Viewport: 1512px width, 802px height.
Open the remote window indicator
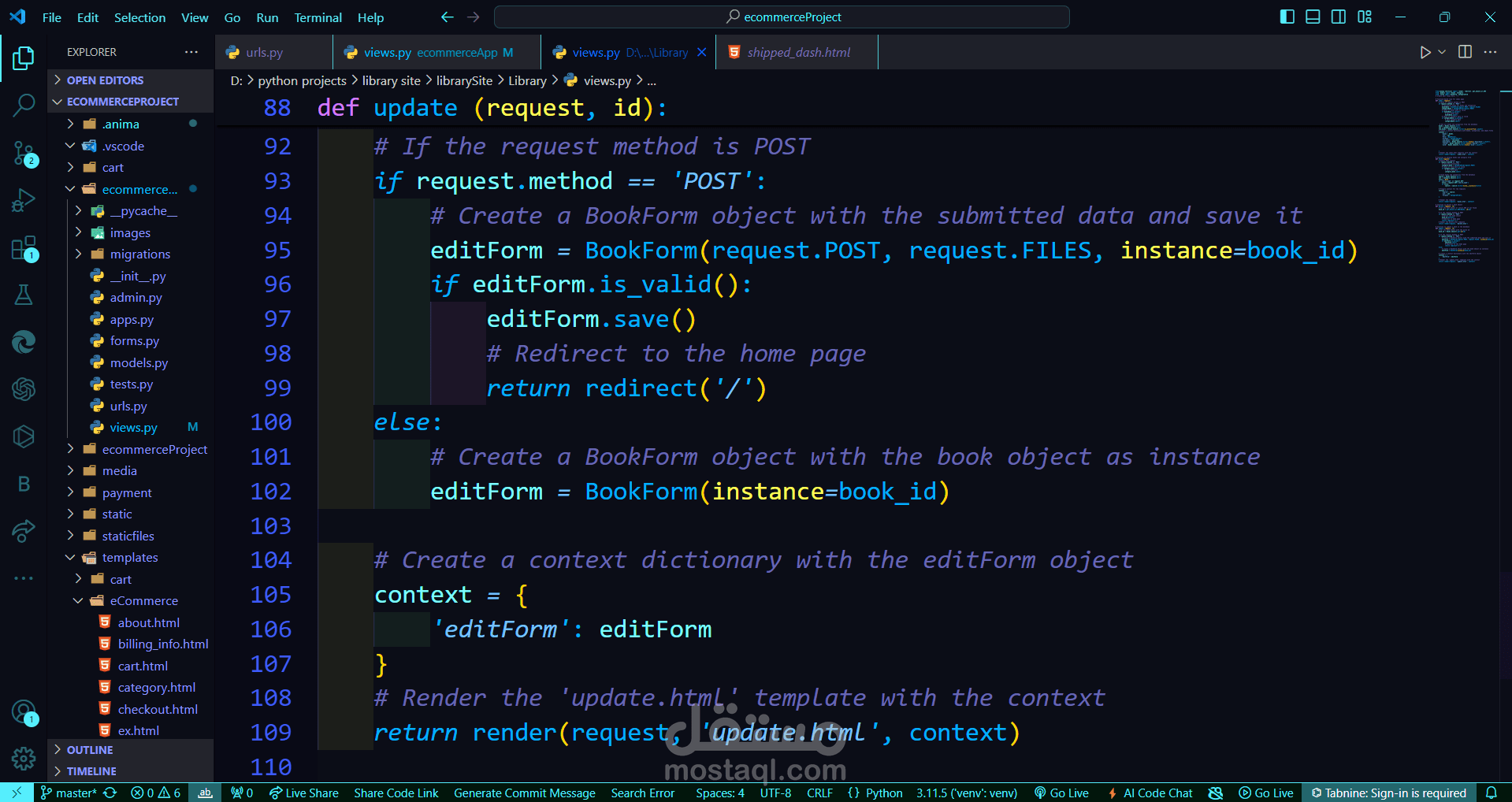(16, 793)
